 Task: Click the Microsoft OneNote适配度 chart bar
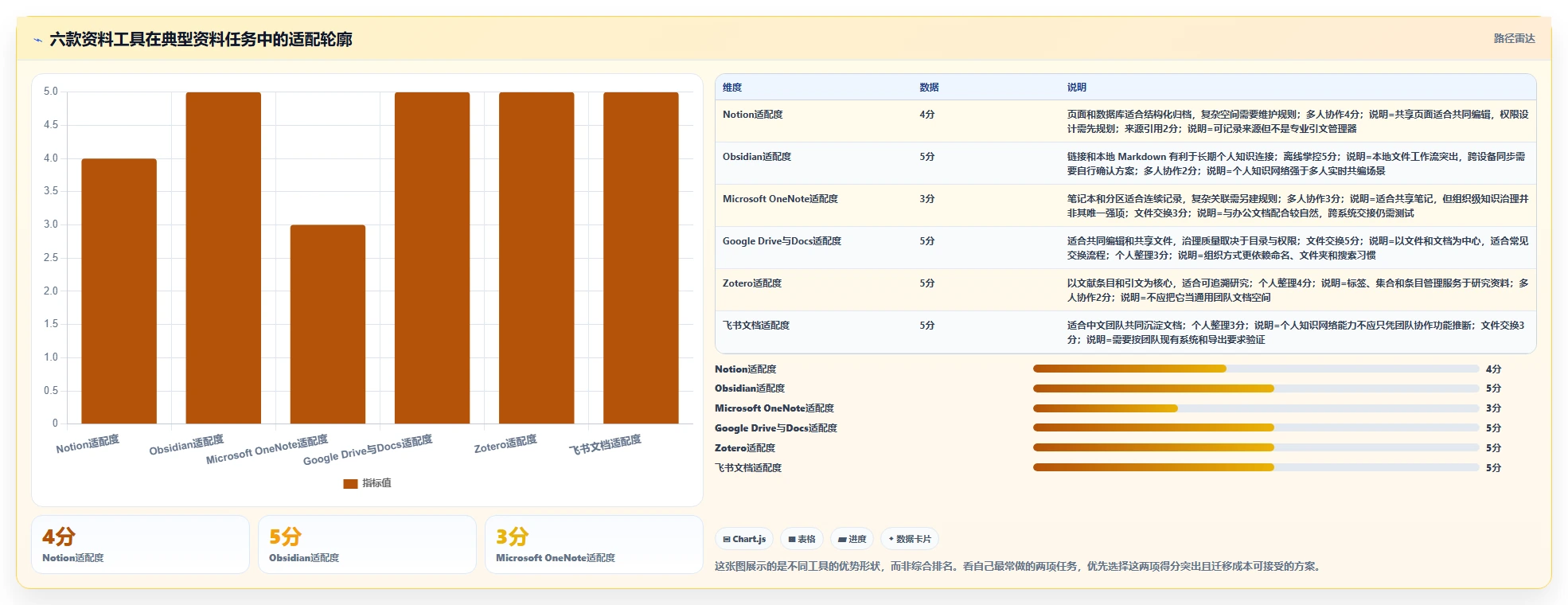(x=327, y=324)
